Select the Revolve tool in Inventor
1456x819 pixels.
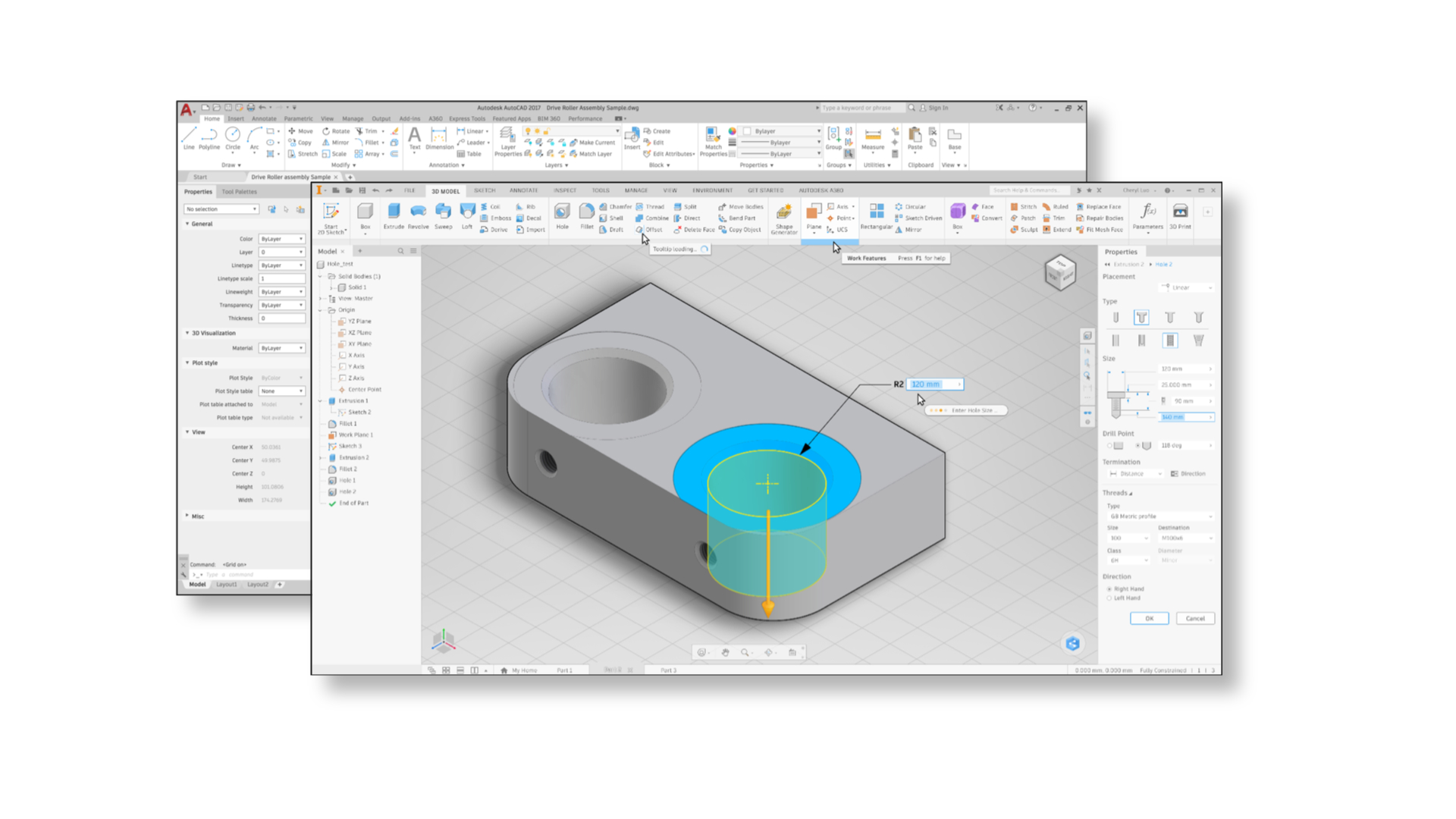point(418,216)
